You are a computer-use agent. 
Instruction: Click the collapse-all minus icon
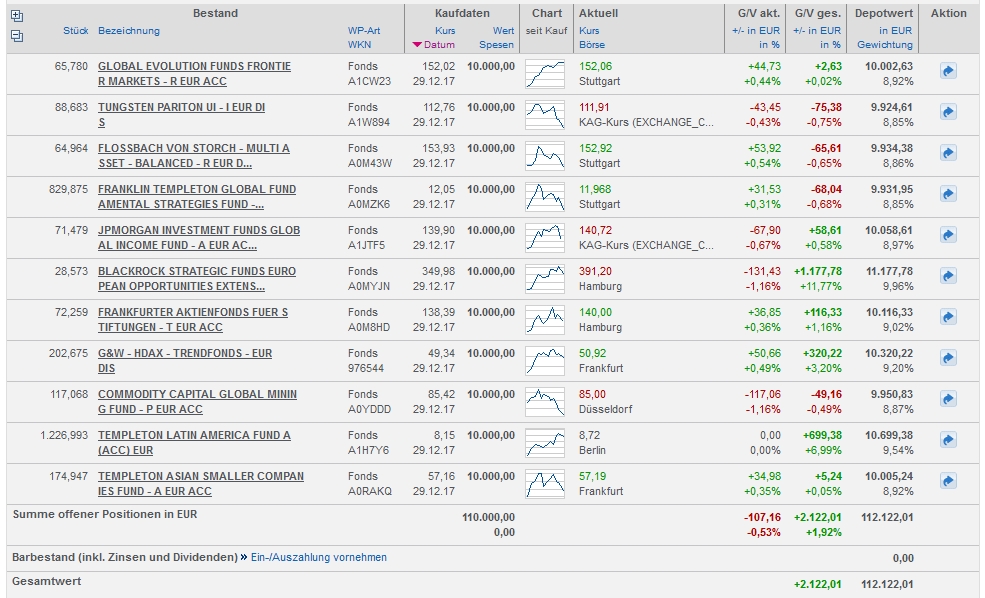pyautogui.click(x=17, y=36)
